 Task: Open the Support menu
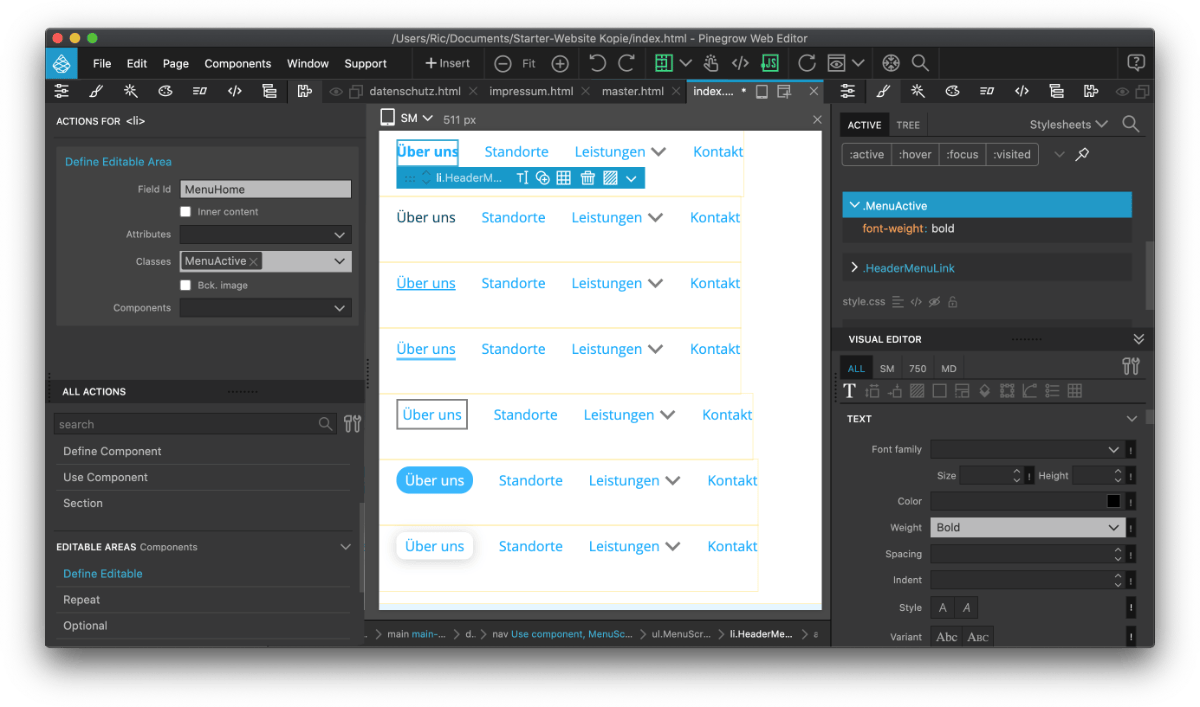[x=366, y=63]
